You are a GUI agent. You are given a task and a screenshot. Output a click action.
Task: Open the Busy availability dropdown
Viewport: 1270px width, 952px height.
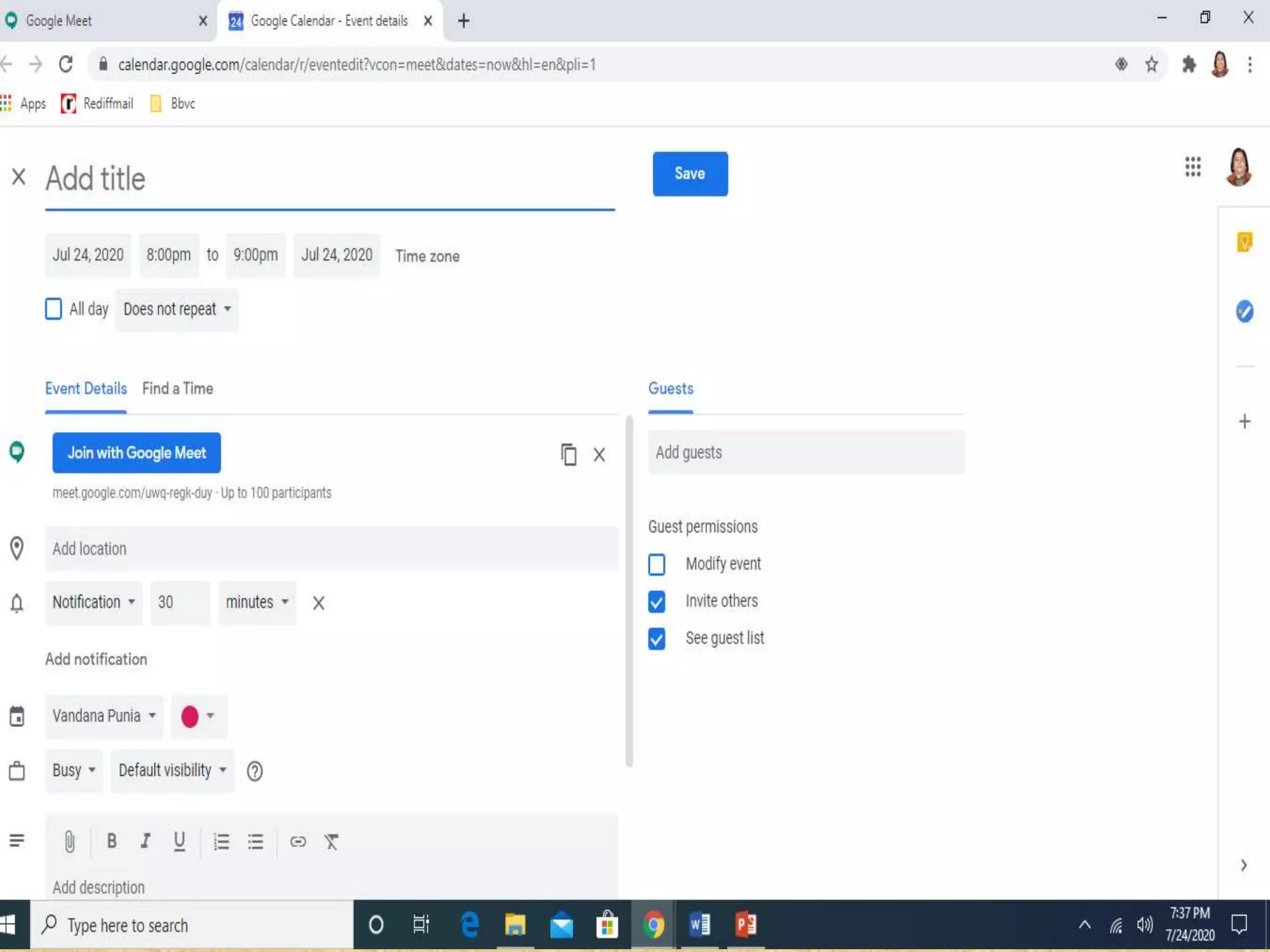[x=73, y=770]
